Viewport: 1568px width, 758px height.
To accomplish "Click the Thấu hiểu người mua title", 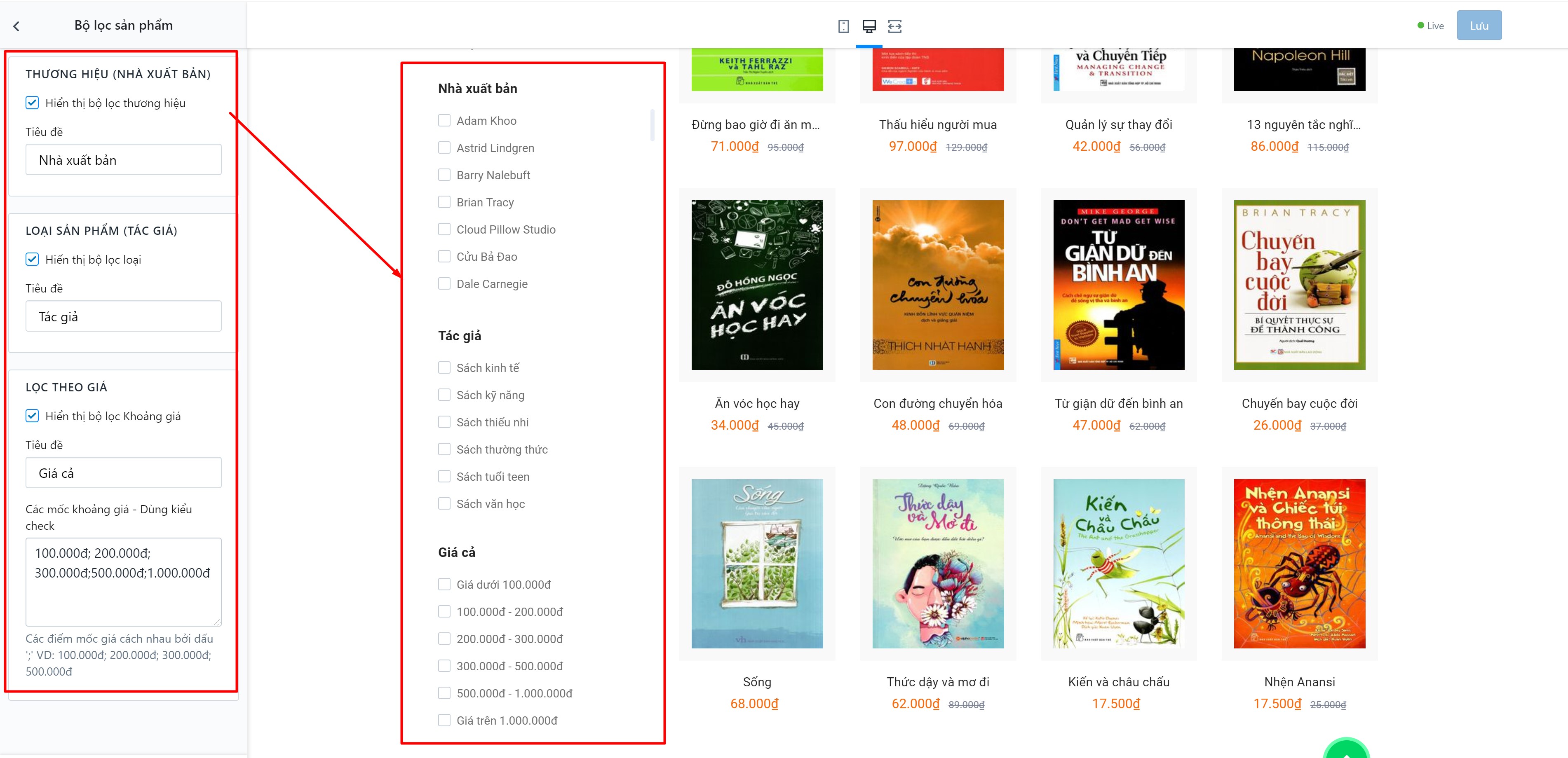I will pos(937,124).
